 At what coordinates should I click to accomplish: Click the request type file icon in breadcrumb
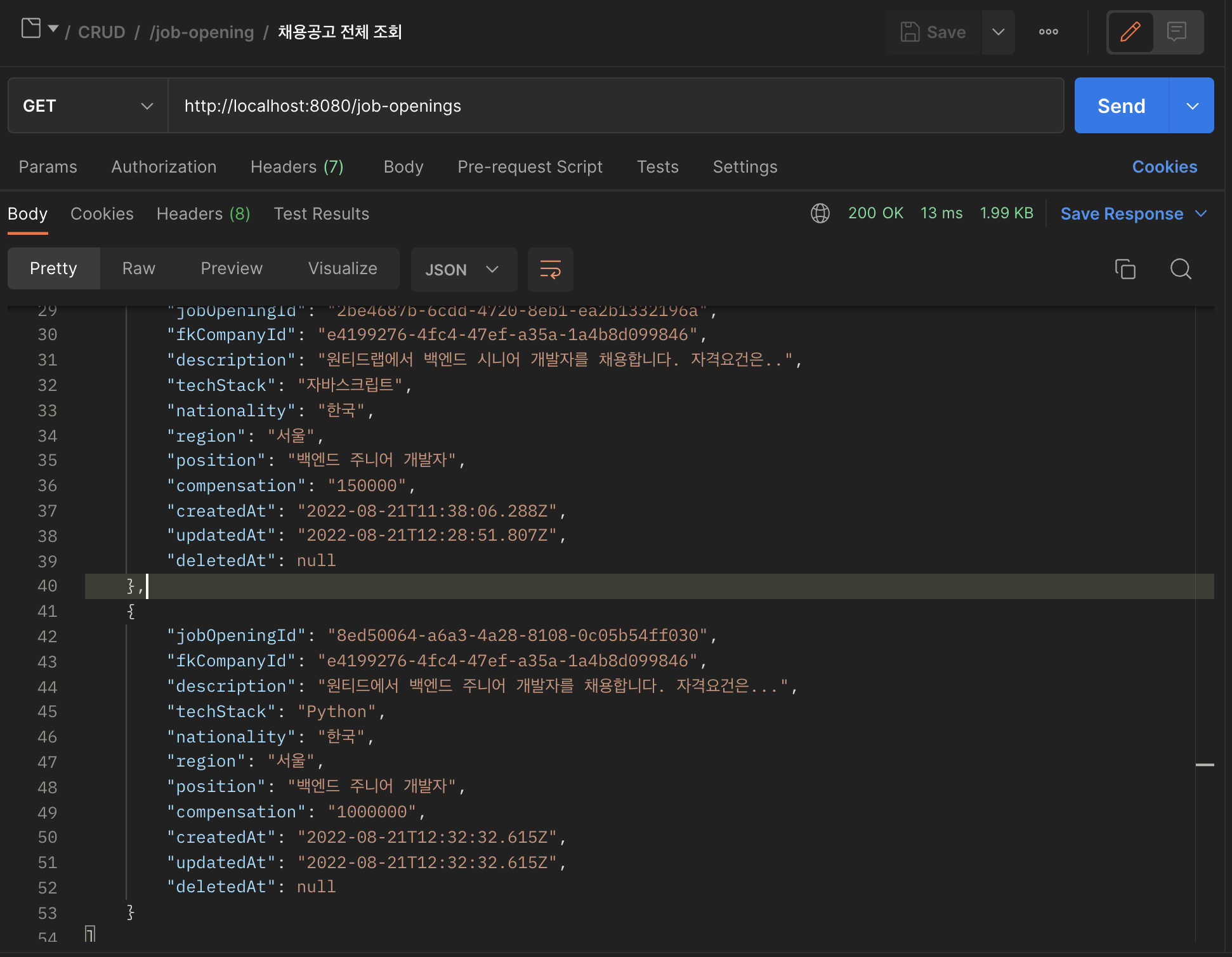[x=30, y=29]
